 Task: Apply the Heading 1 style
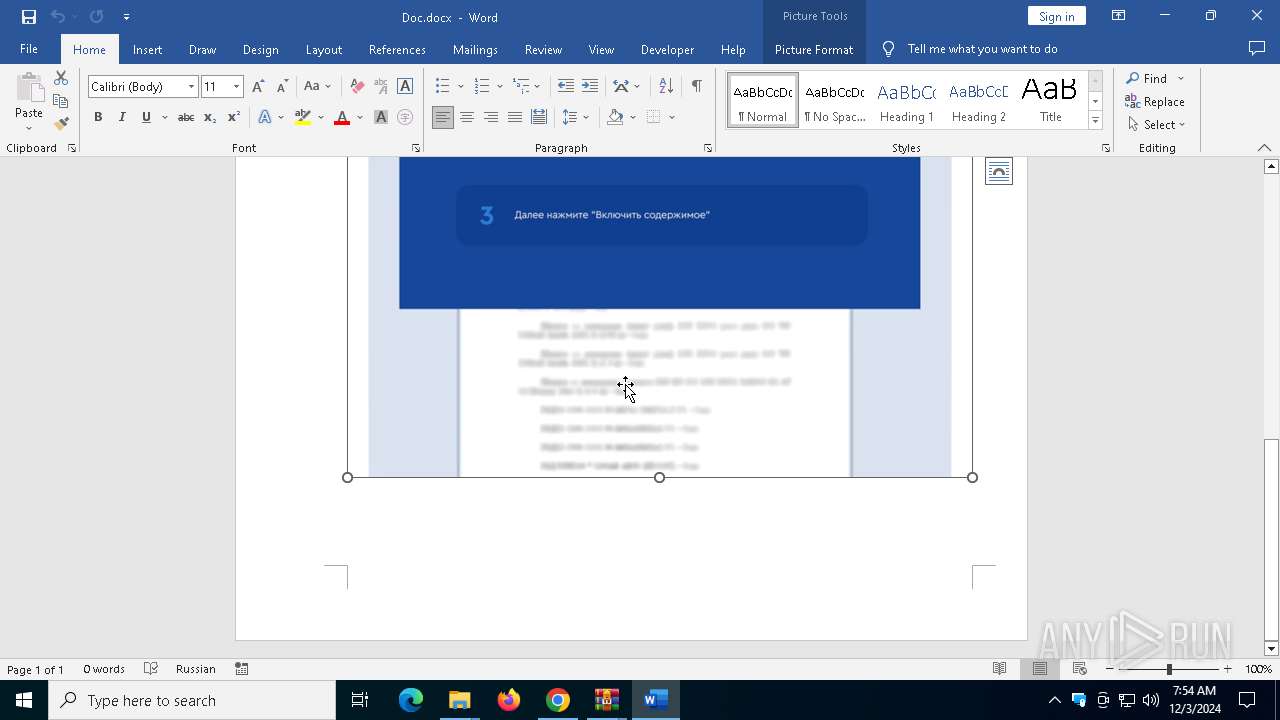[x=906, y=100]
